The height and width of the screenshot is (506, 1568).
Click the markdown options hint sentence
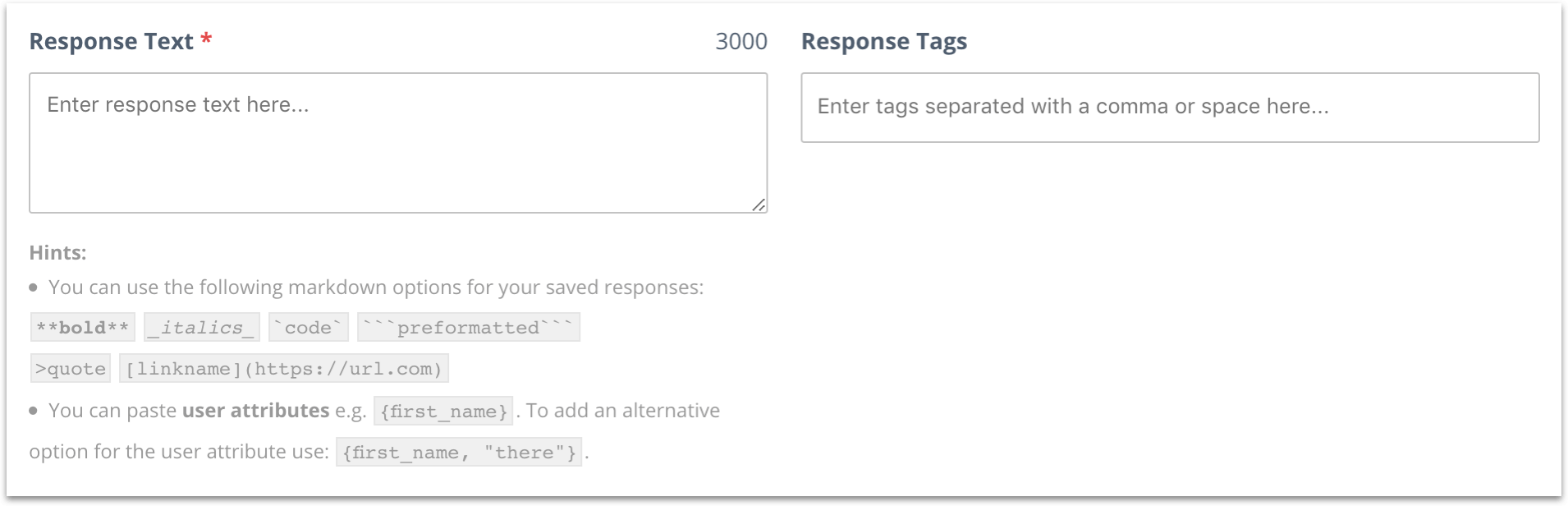376,287
